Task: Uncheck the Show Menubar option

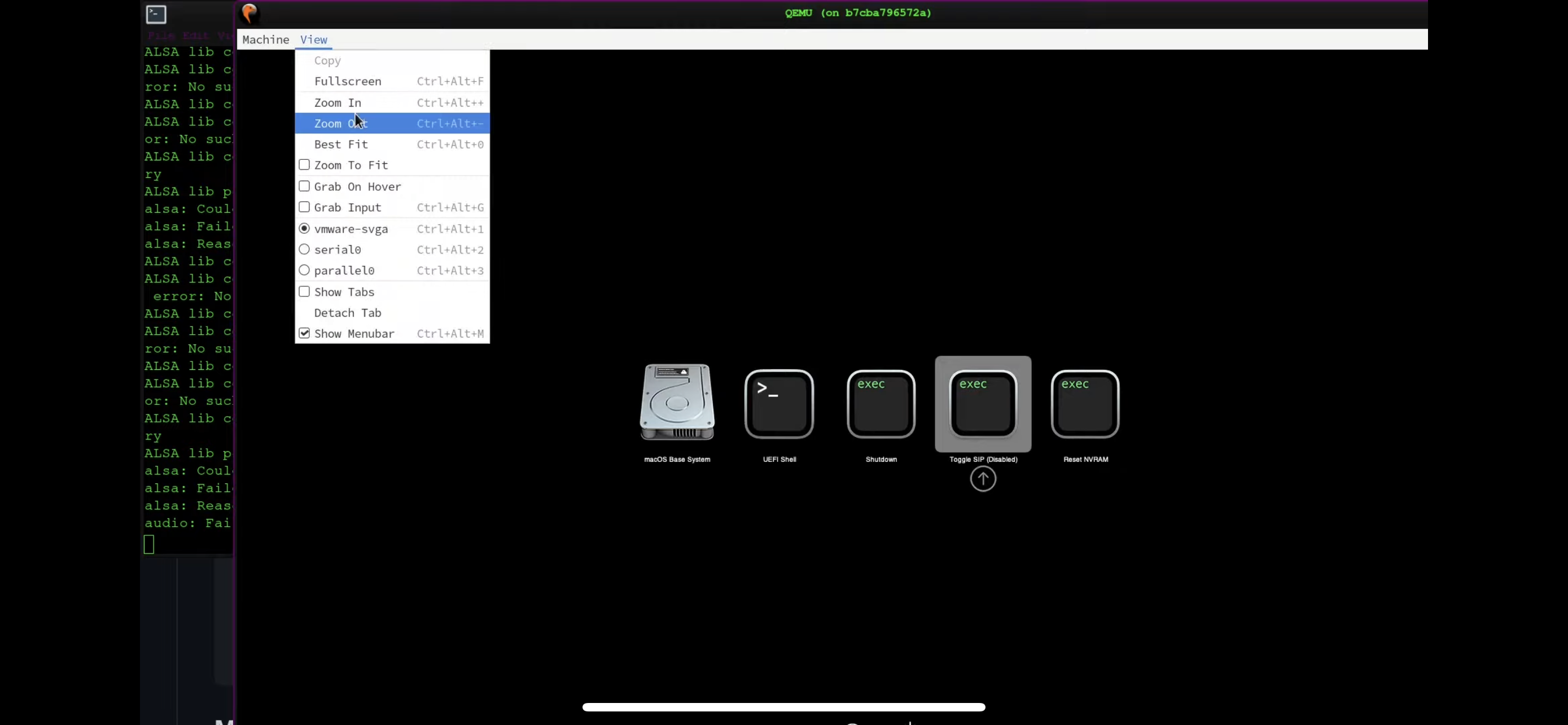Action: pyautogui.click(x=304, y=334)
